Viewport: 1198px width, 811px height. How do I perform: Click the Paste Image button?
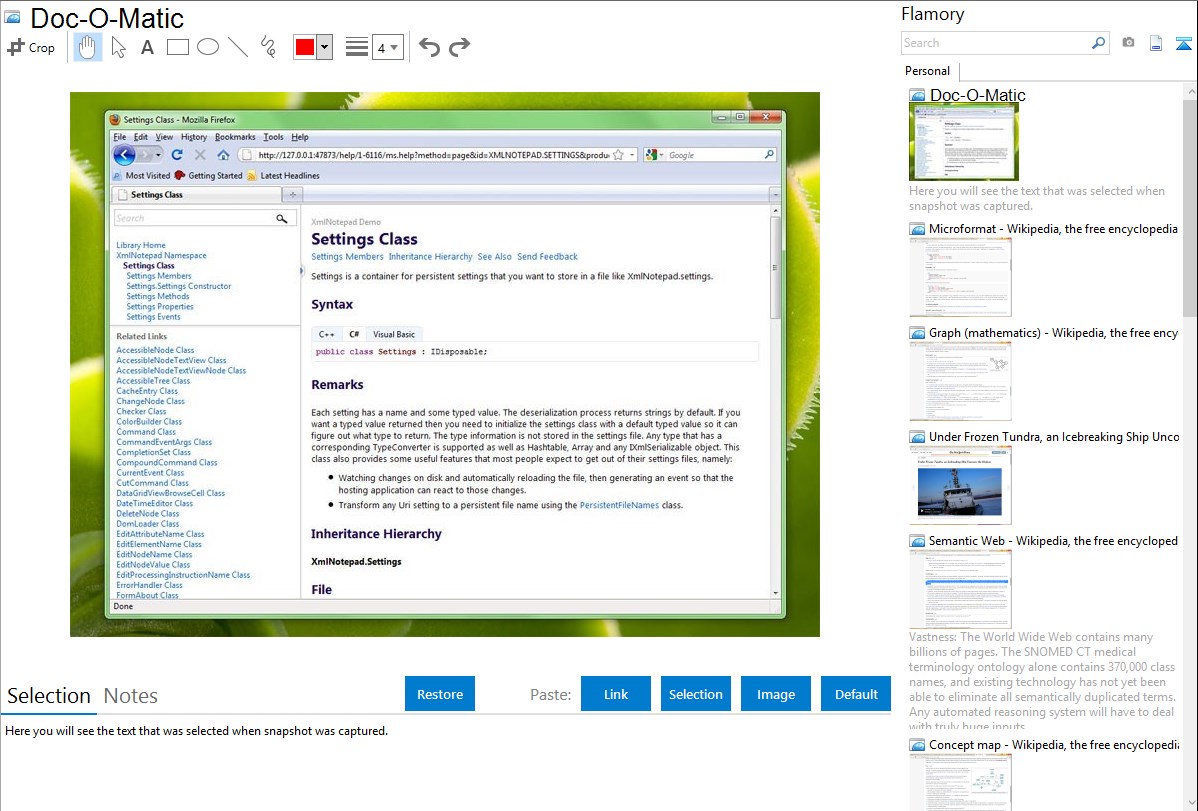point(775,694)
